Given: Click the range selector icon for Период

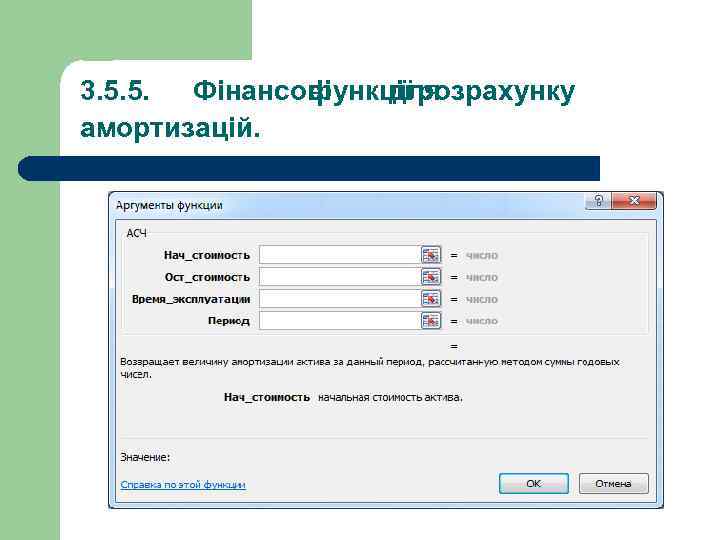Looking at the screenshot, I should click(431, 321).
